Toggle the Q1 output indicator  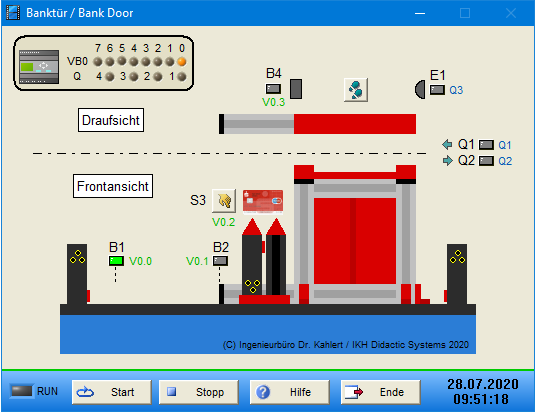pos(486,145)
